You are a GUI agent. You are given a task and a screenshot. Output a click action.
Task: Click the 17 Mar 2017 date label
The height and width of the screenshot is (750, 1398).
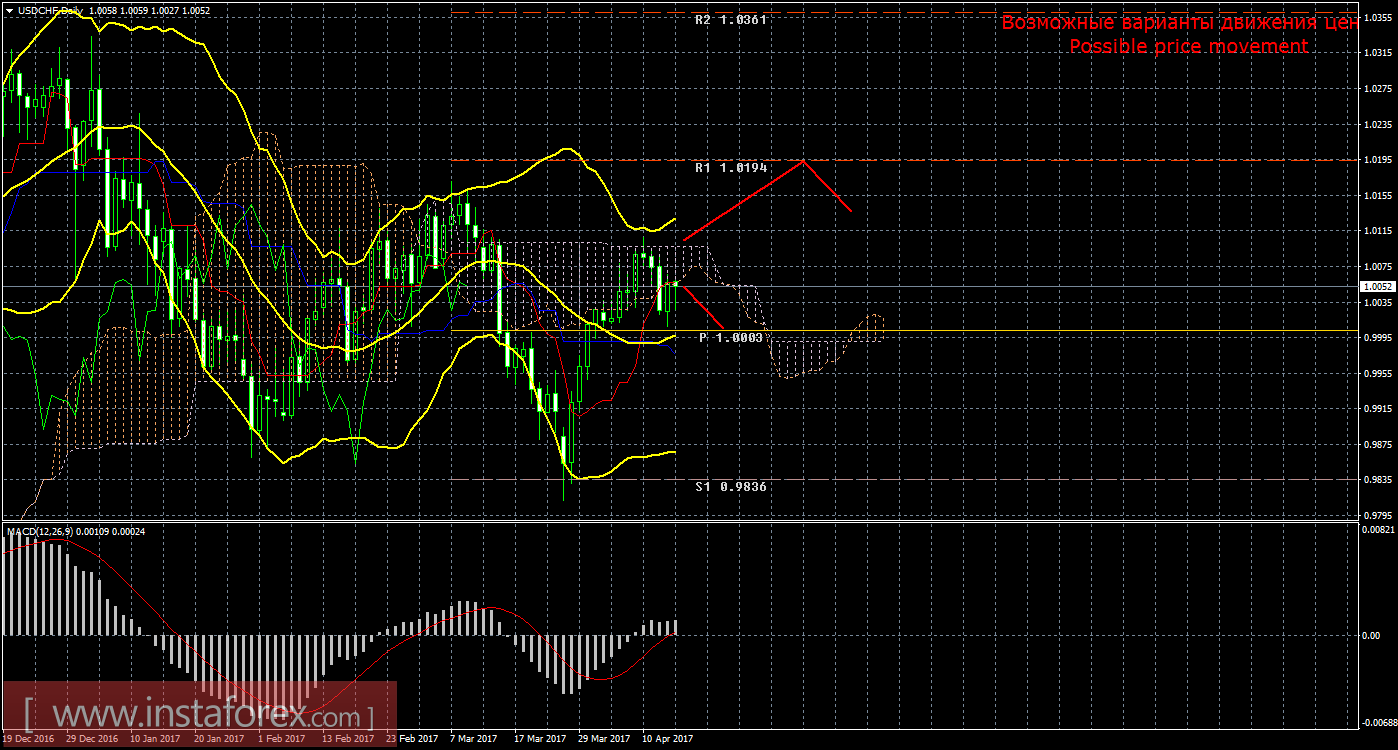(541, 740)
